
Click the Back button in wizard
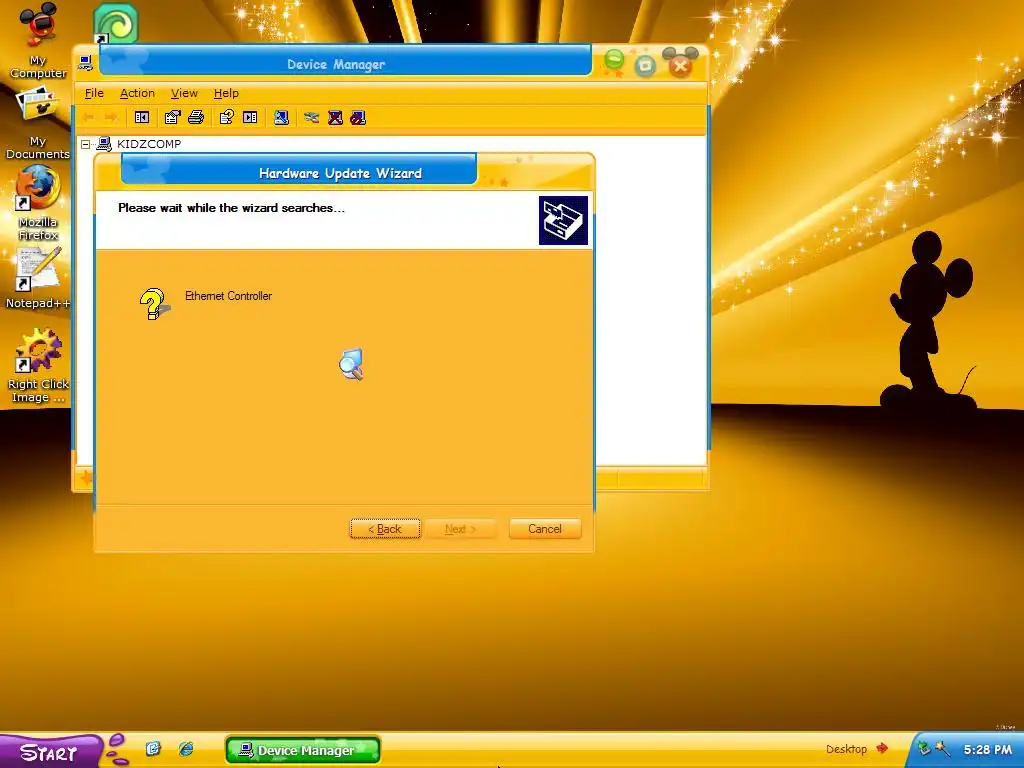click(x=385, y=529)
